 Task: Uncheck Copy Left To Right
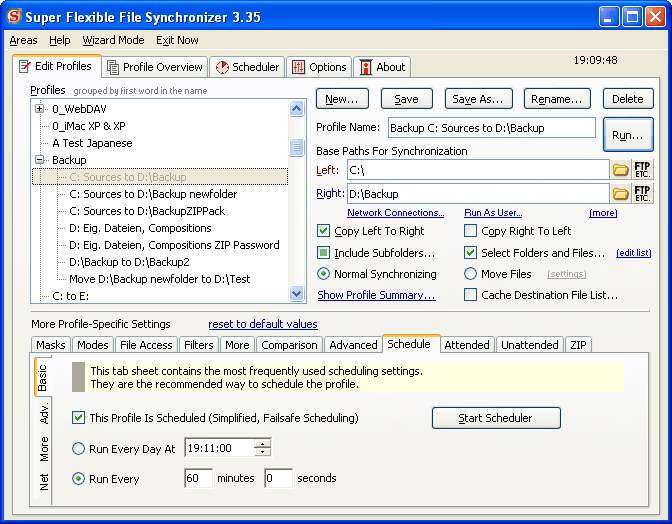pos(323,231)
